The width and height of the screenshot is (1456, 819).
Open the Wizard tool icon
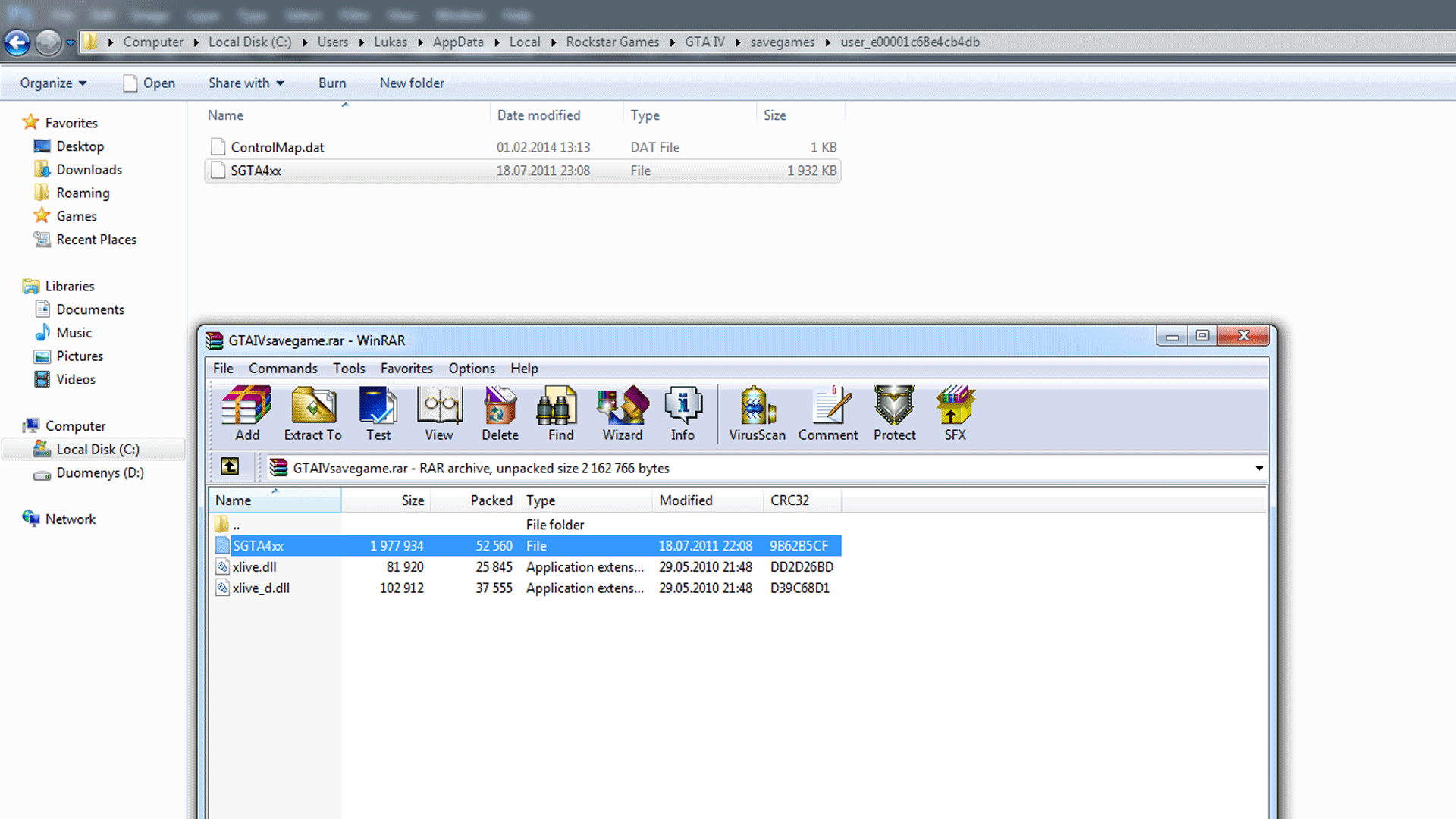(x=623, y=413)
